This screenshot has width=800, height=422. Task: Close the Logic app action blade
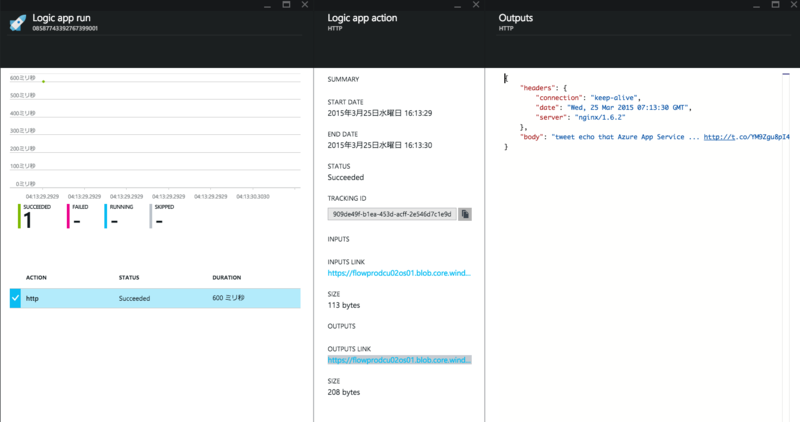click(476, 5)
